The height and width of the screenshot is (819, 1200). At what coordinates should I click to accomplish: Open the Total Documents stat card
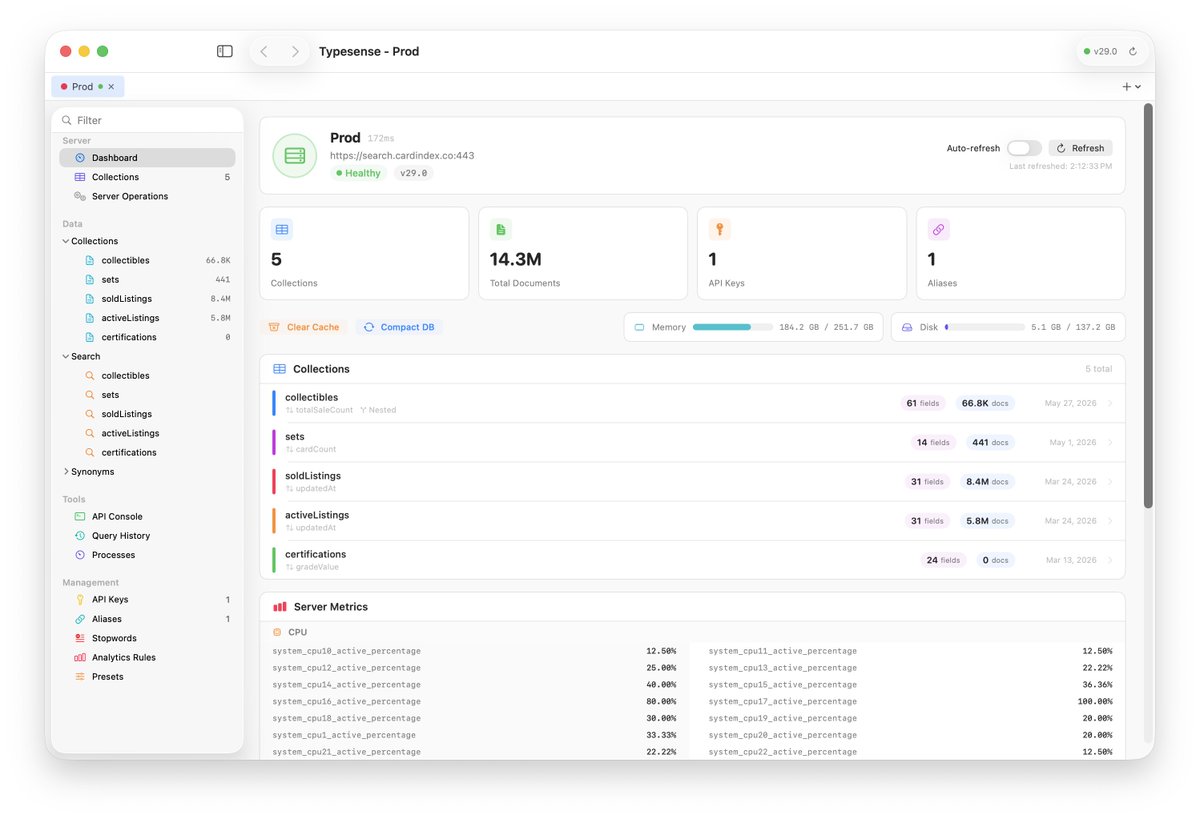click(583, 254)
